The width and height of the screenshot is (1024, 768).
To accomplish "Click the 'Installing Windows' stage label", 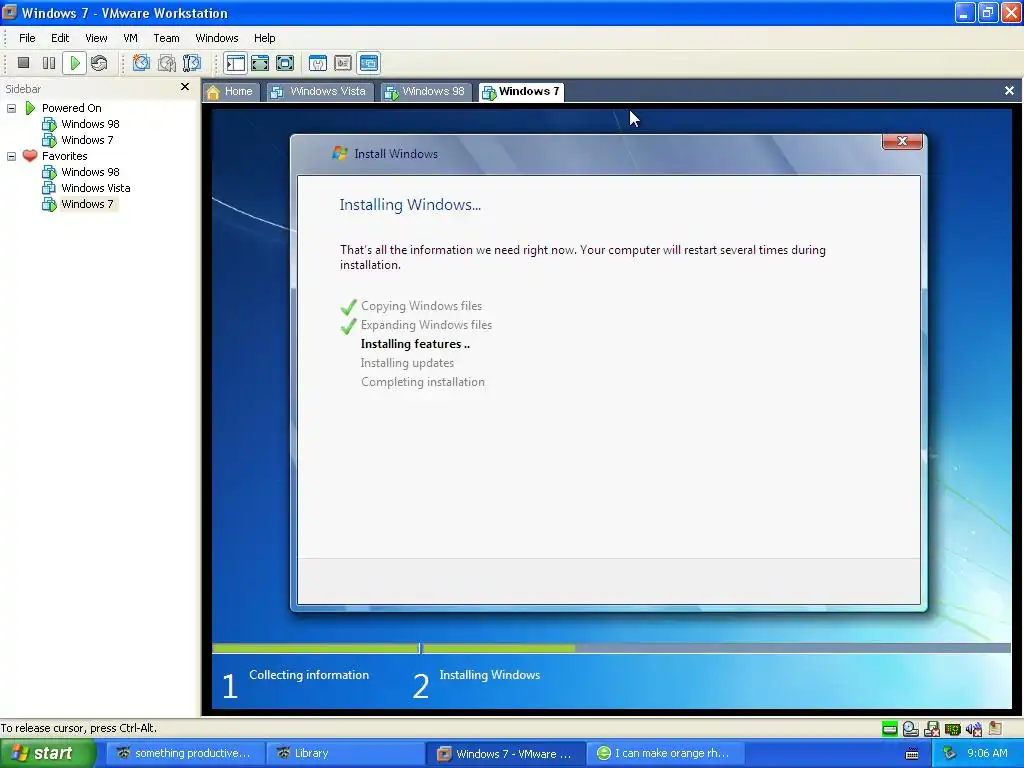I will click(489, 675).
